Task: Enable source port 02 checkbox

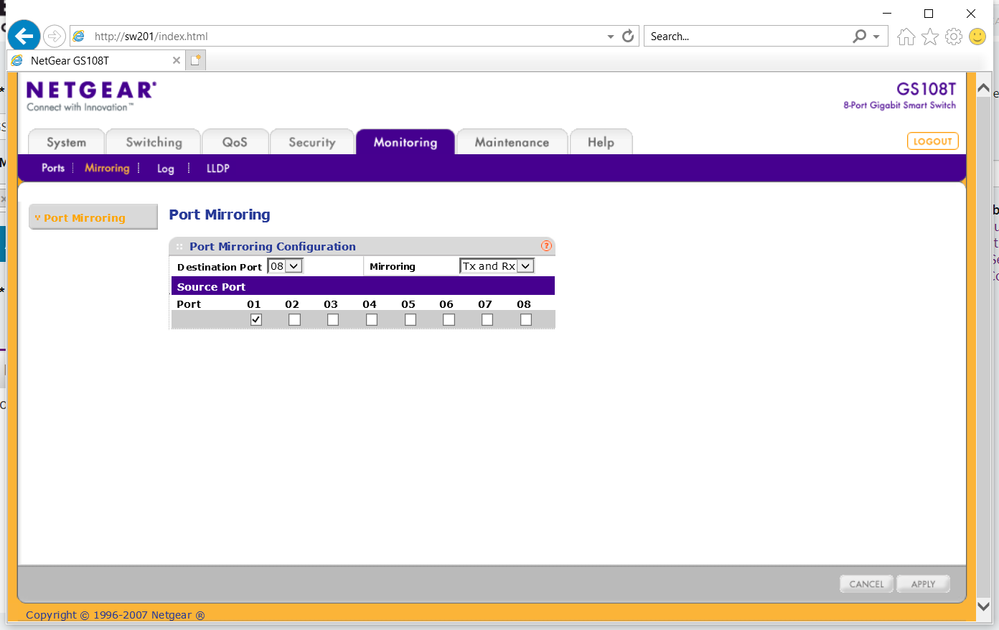Action: [294, 320]
